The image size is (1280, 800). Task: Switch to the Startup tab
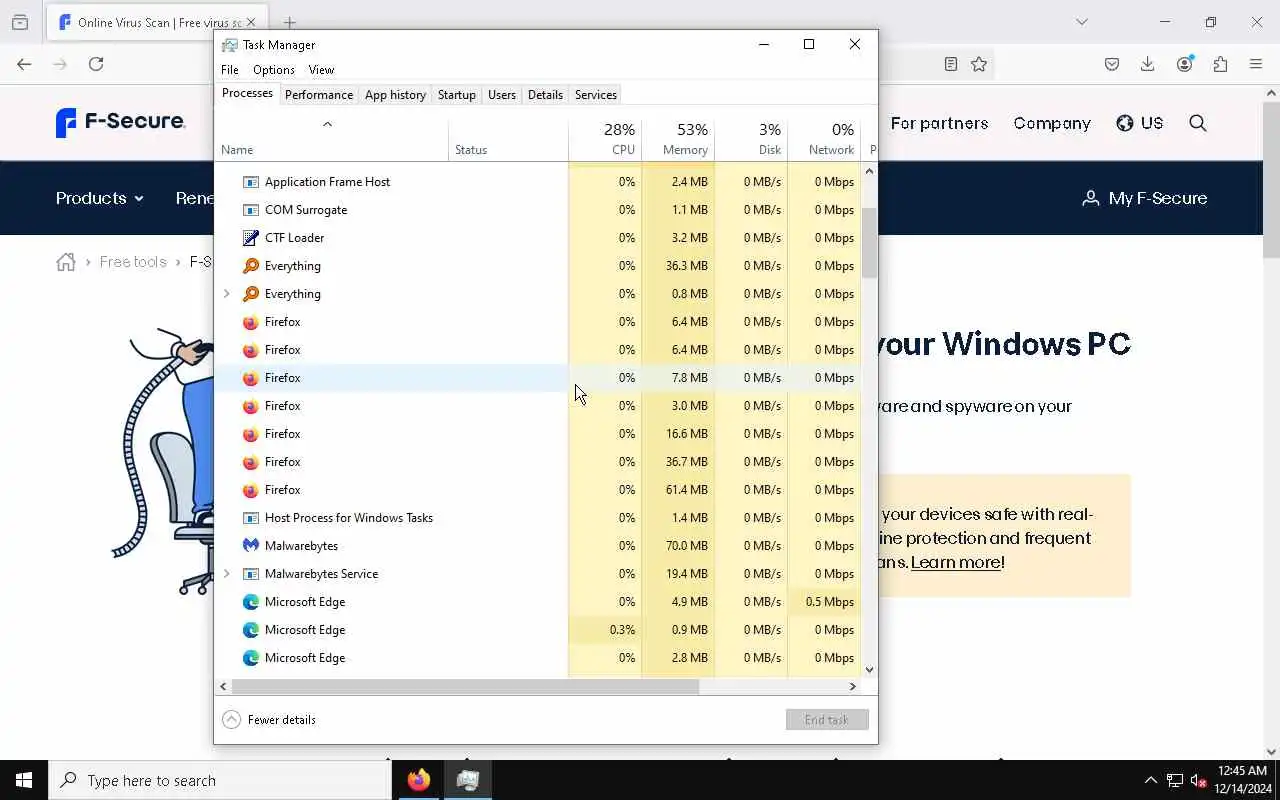(457, 95)
